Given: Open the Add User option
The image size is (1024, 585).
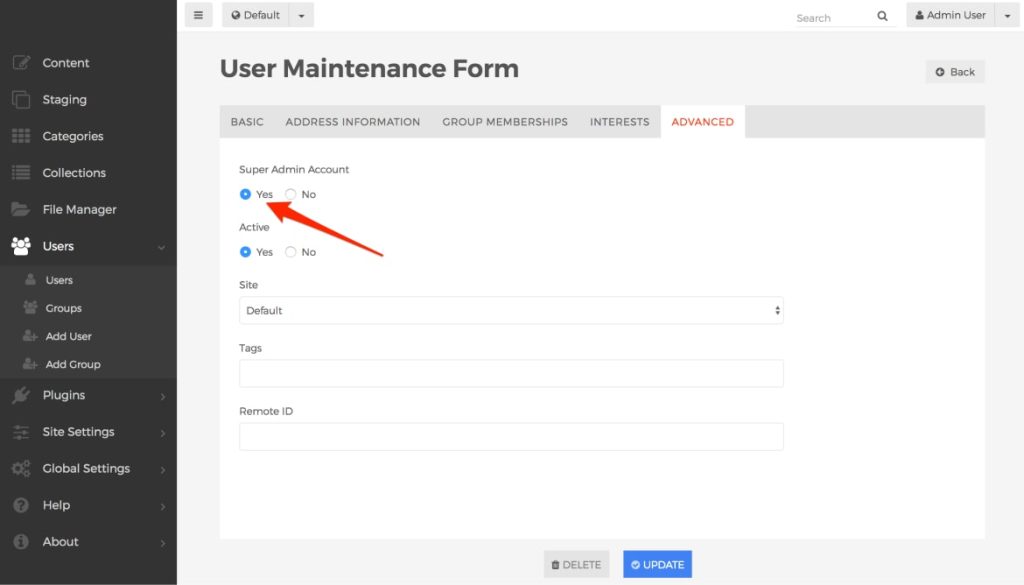Looking at the screenshot, I should [x=68, y=335].
